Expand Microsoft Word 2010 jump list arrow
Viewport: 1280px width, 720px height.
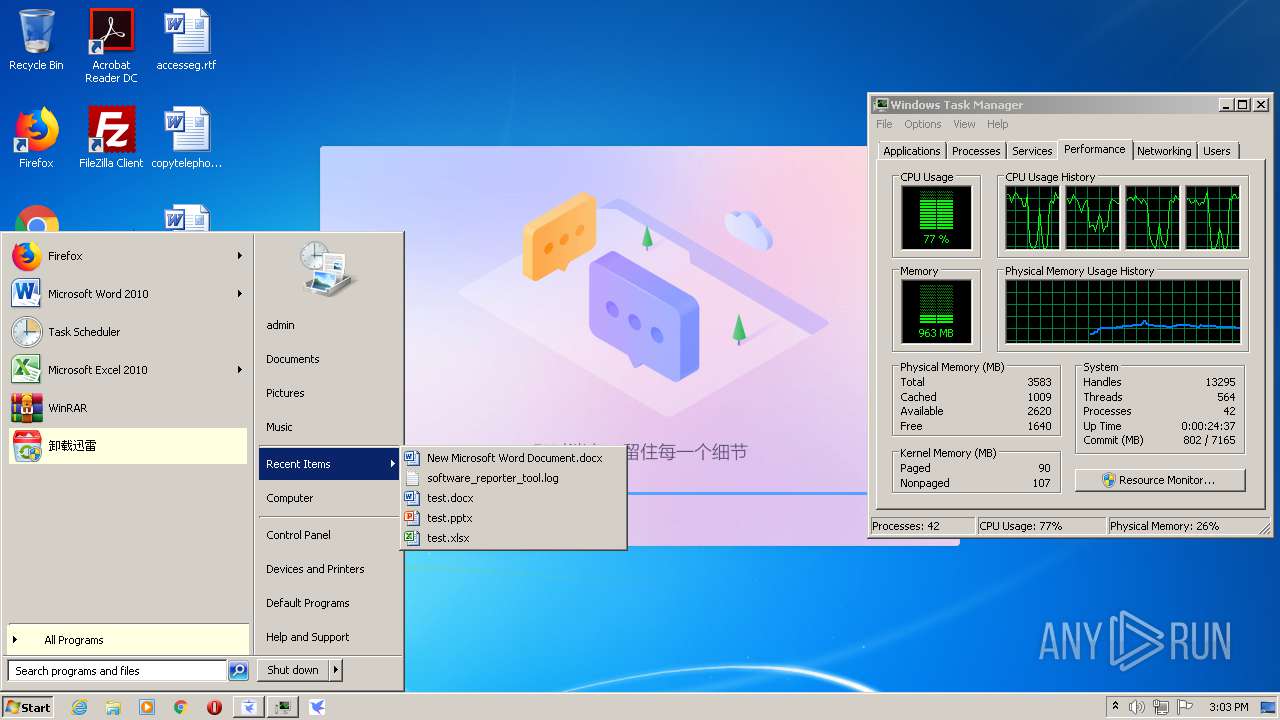pos(239,294)
